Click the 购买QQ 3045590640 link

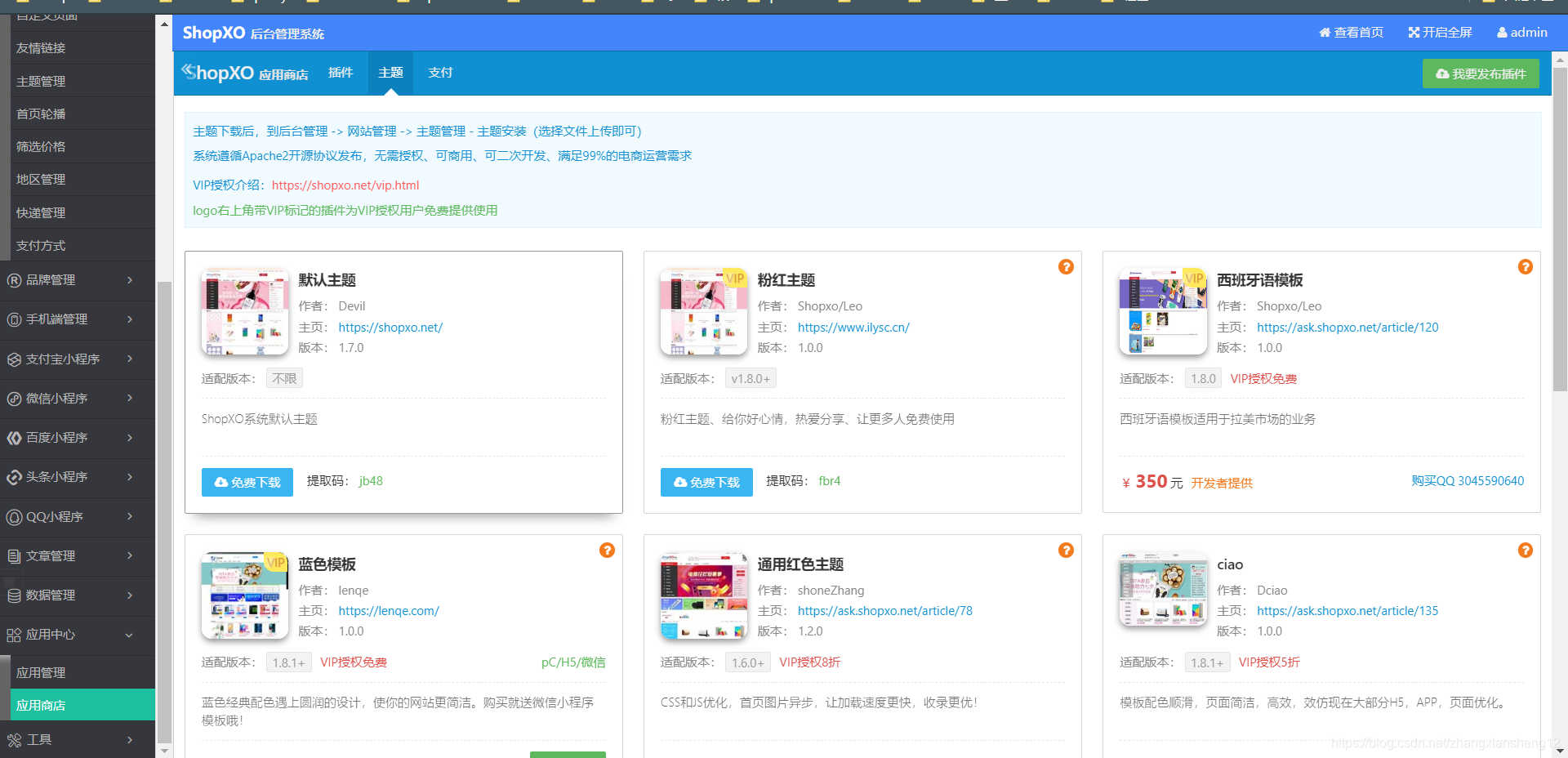point(1468,481)
